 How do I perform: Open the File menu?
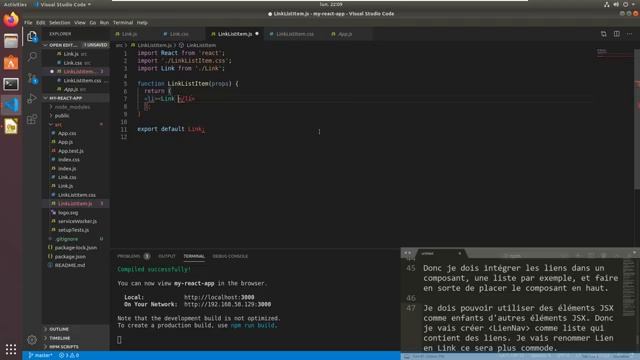(x=28, y=22)
